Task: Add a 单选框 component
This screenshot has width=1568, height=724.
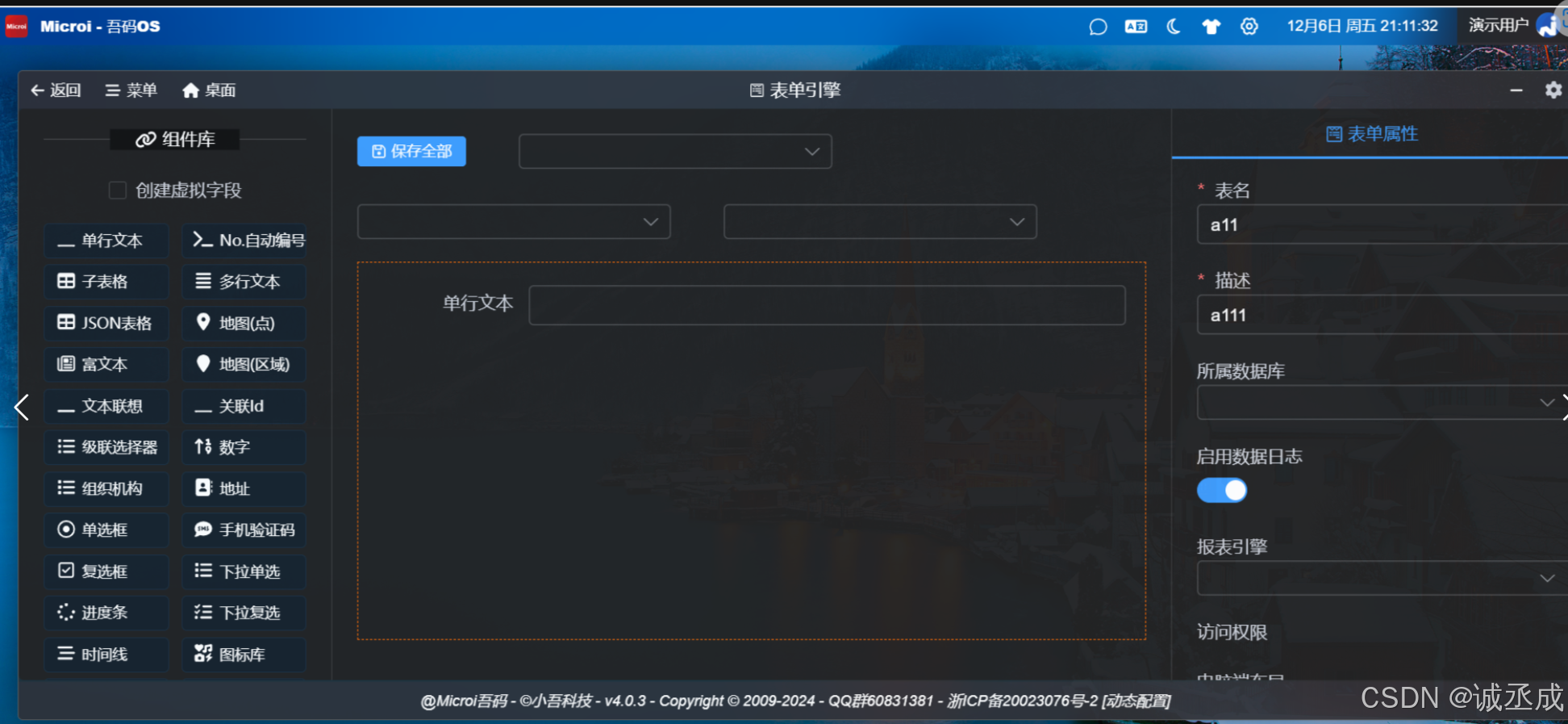Action: click(x=106, y=529)
